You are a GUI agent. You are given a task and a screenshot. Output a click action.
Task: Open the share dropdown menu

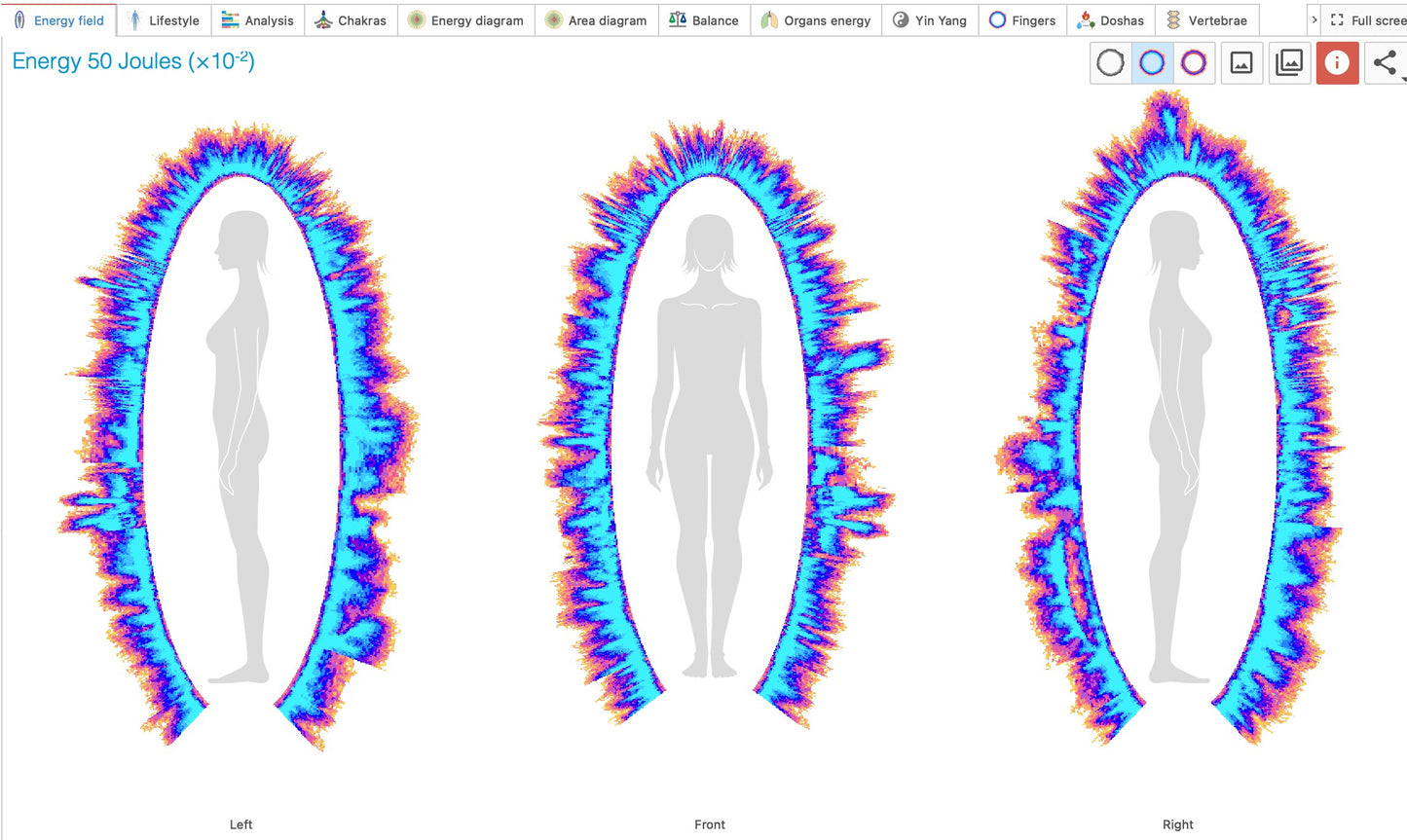tap(1386, 63)
